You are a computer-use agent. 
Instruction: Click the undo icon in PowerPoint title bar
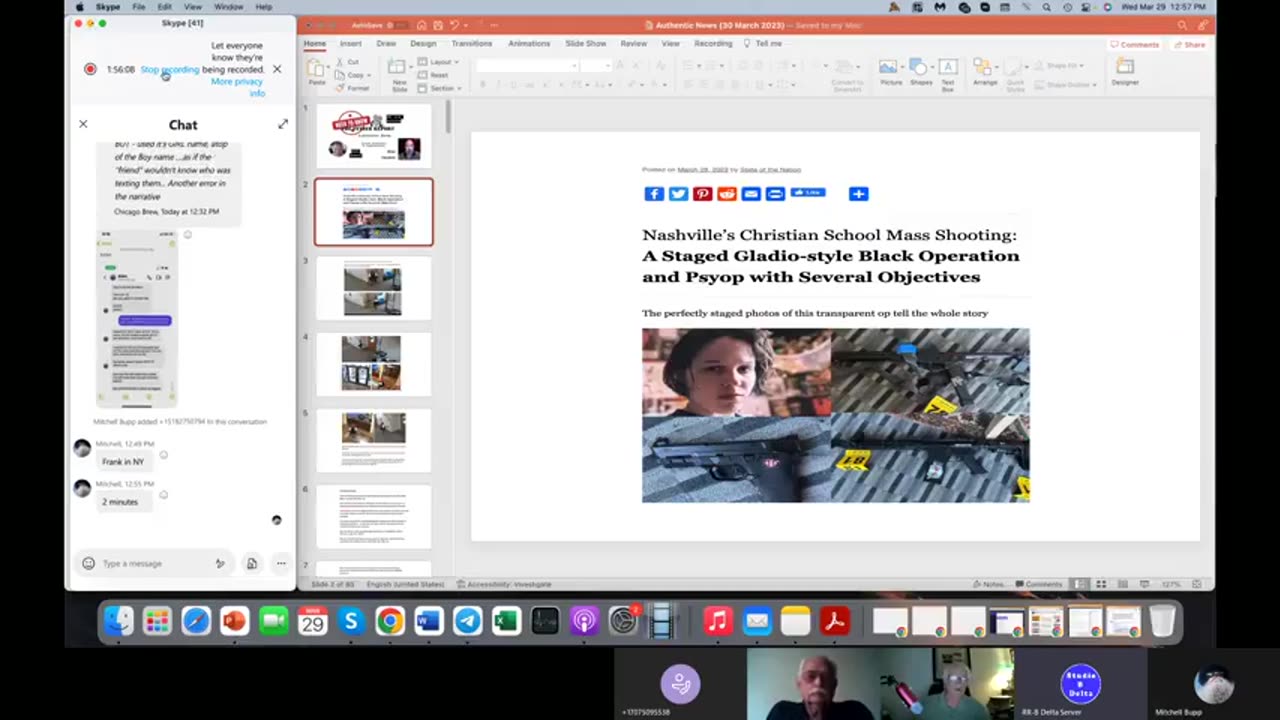pos(456,25)
